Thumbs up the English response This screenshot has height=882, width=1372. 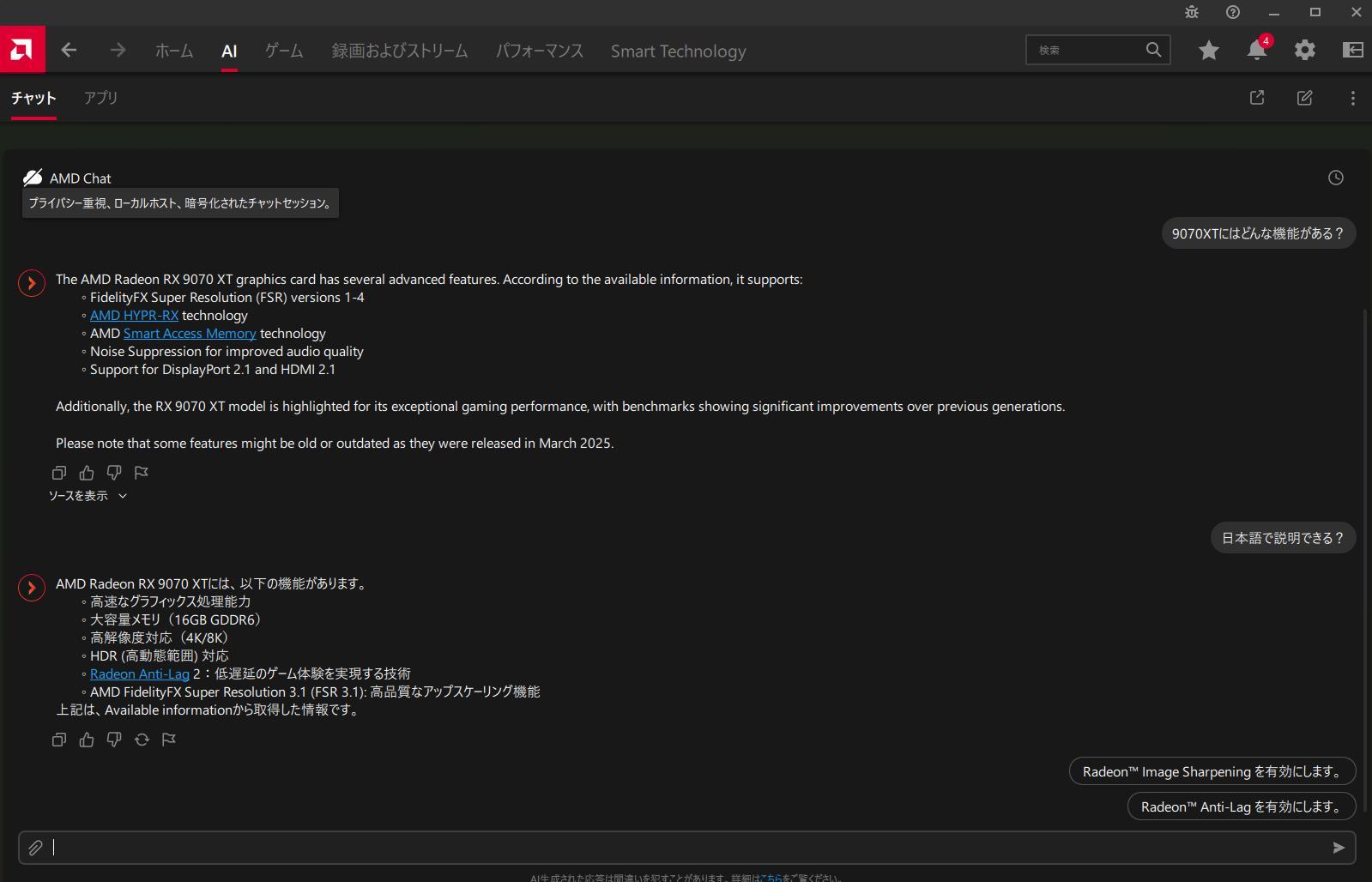point(87,473)
